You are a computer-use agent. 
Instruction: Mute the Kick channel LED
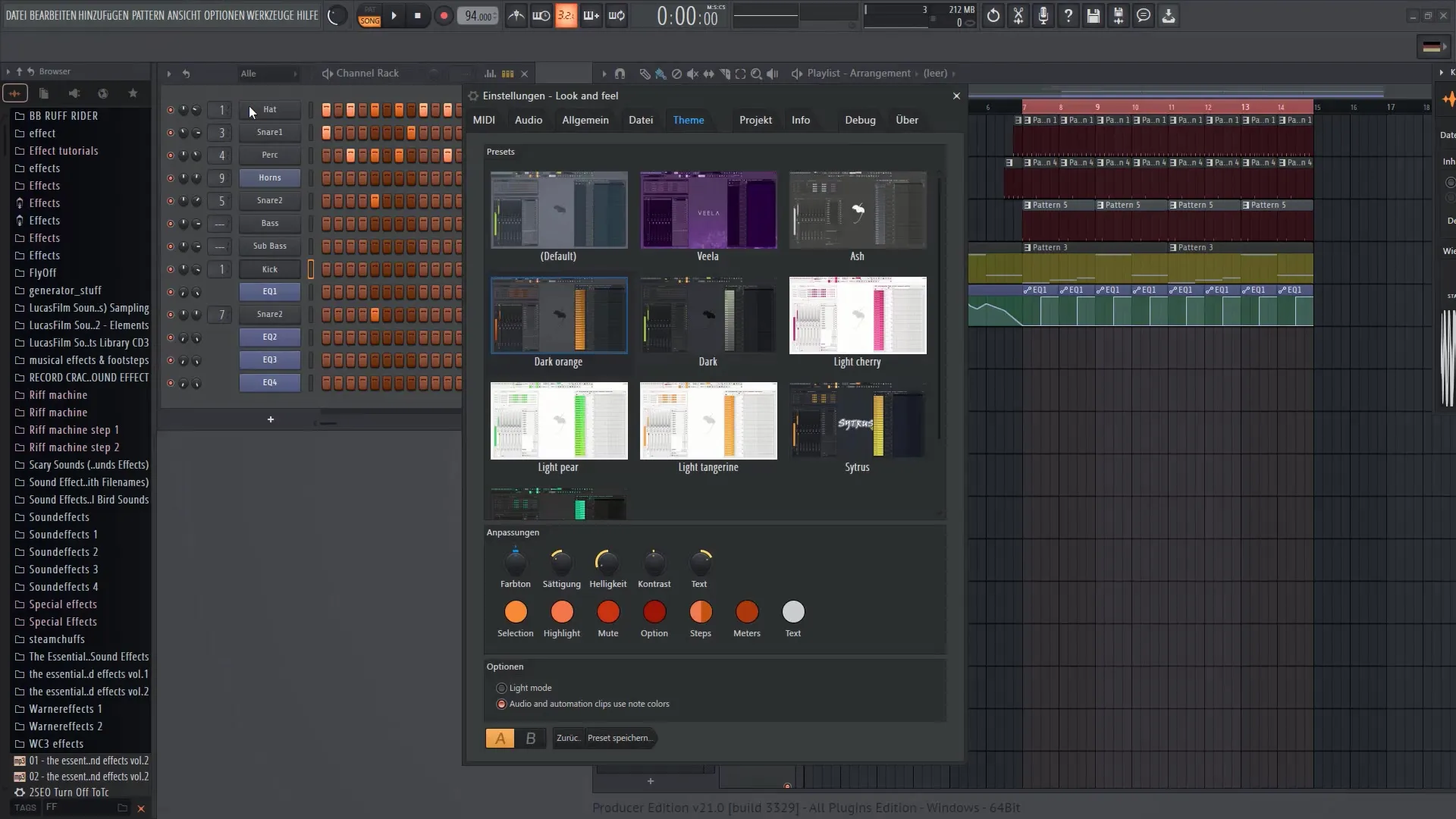170,269
